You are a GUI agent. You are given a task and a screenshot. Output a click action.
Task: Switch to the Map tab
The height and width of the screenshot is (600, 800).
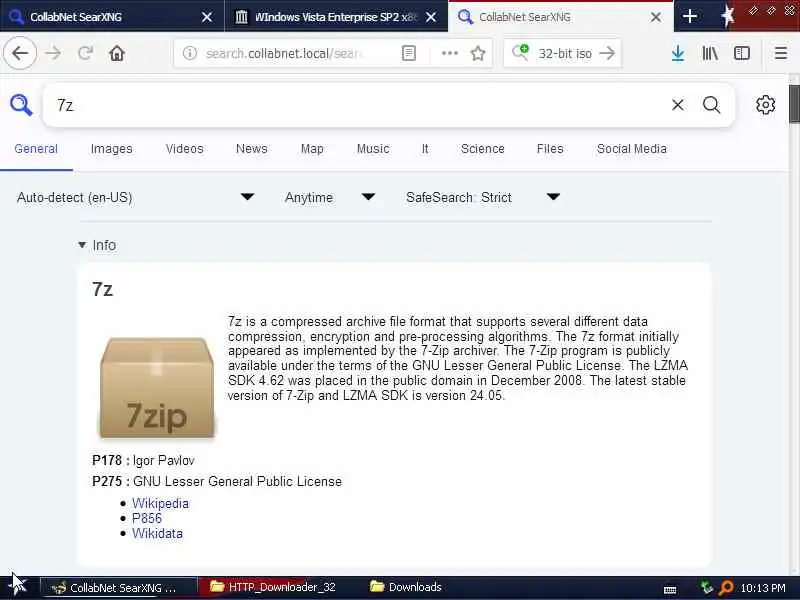(312, 149)
